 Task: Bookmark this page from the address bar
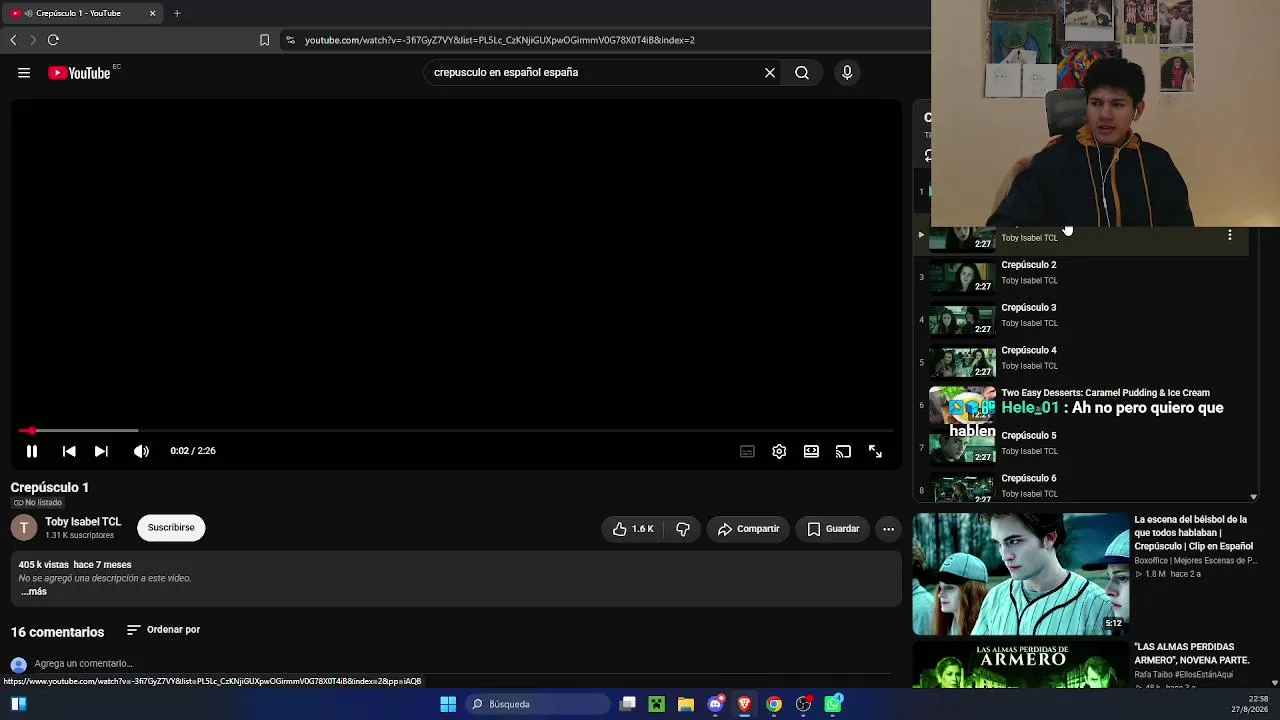pos(264,40)
